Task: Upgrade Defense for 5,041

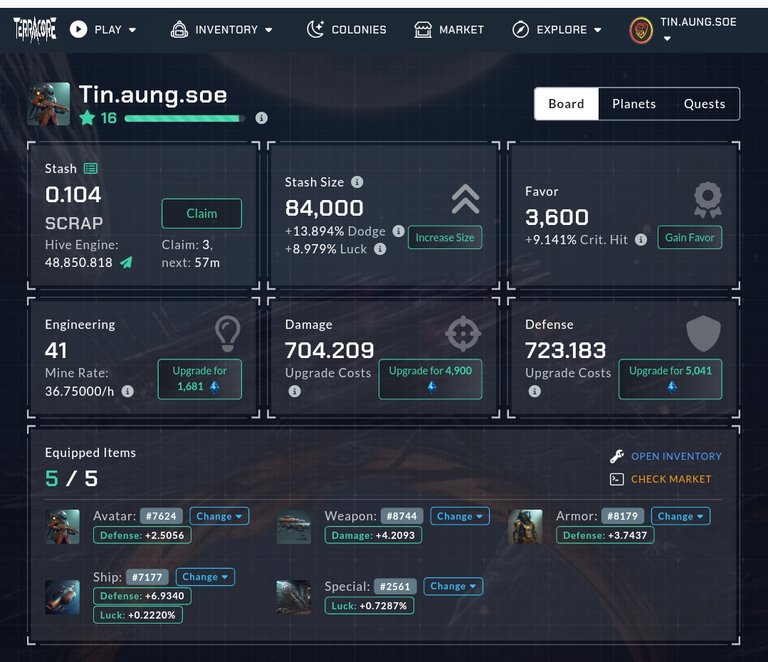Action: 670,379
